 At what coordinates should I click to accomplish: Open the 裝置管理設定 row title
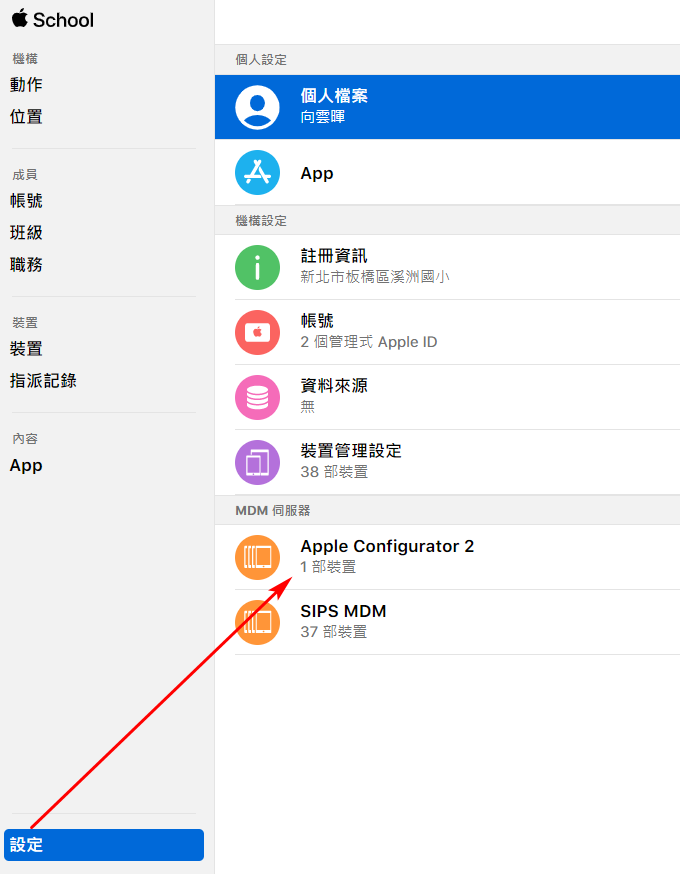coord(351,450)
